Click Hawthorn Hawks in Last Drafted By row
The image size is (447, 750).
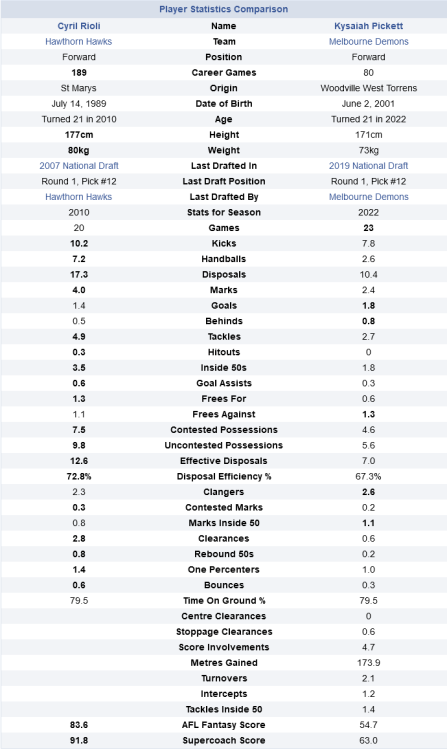click(79, 197)
